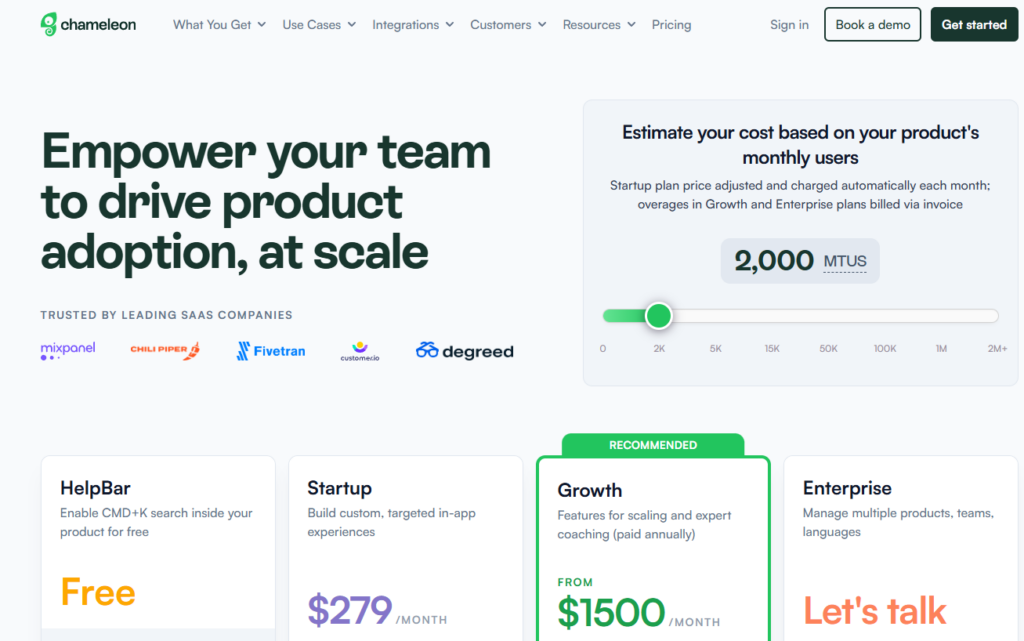Screen dimensions: 1024x641
Task: Expand the Integrations dropdown
Action: 413,25
